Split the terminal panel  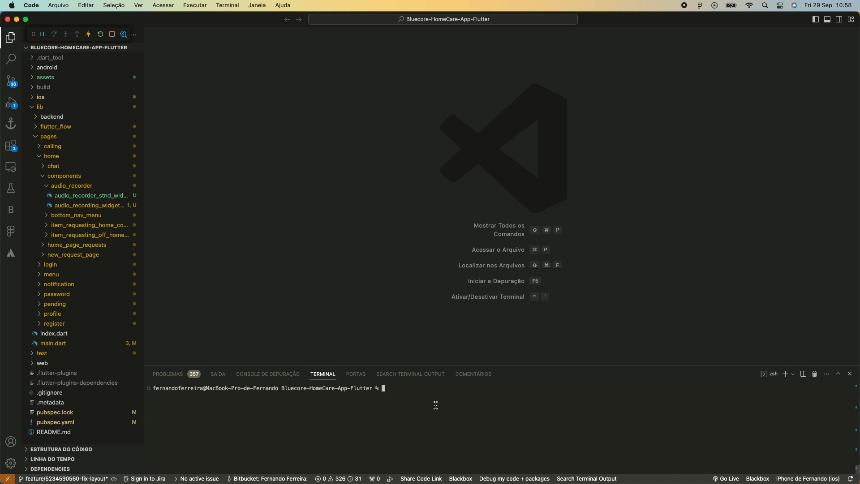click(802, 374)
